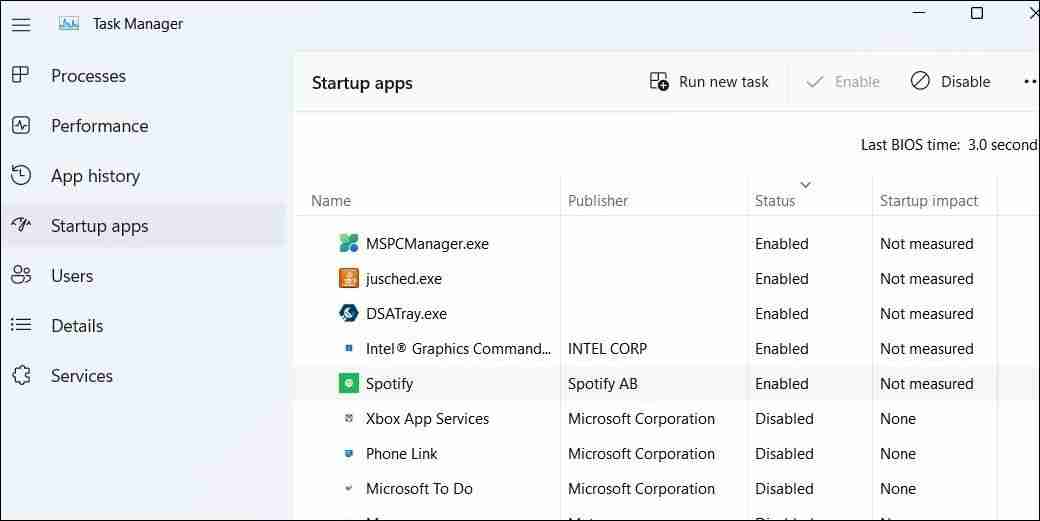Click the Task Manager app icon
1040x521 pixels.
click(68, 24)
